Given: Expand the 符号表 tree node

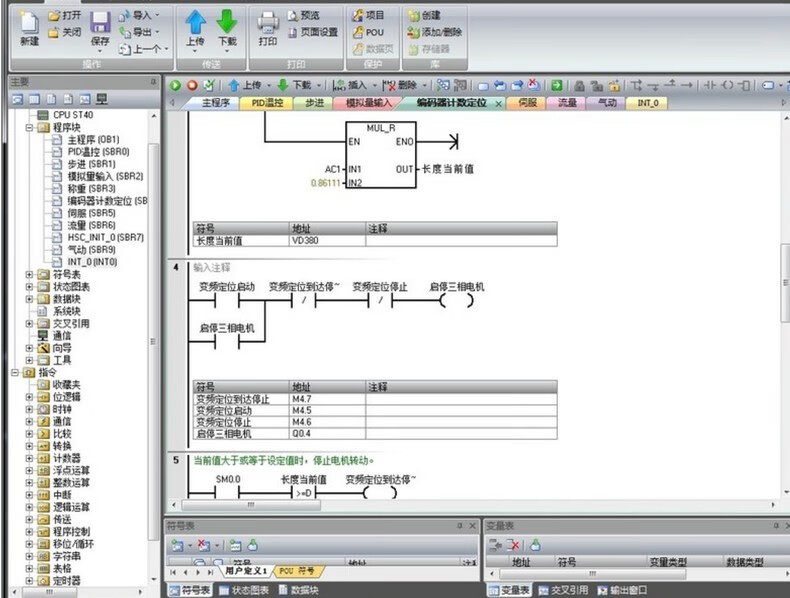Looking at the screenshot, I should (29, 274).
